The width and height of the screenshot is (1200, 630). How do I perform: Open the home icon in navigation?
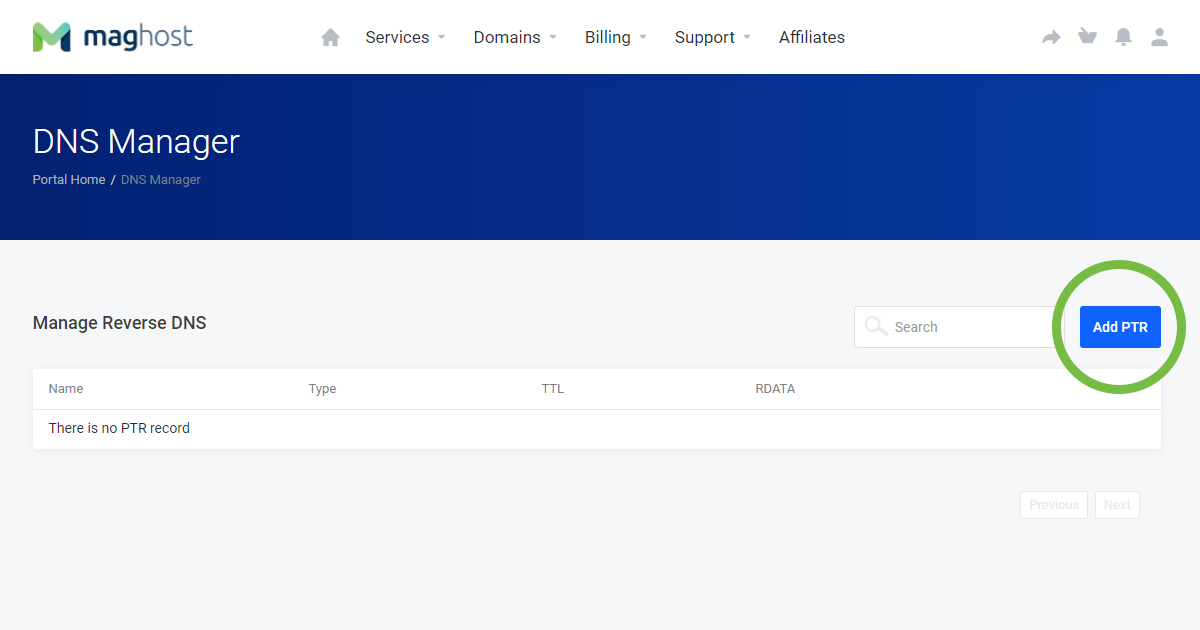330,37
